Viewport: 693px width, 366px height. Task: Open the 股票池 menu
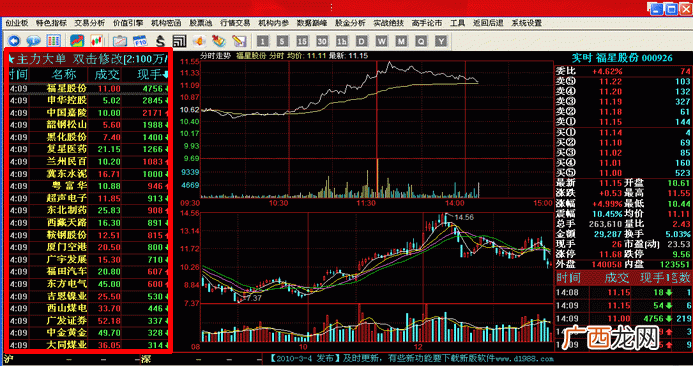201,23
